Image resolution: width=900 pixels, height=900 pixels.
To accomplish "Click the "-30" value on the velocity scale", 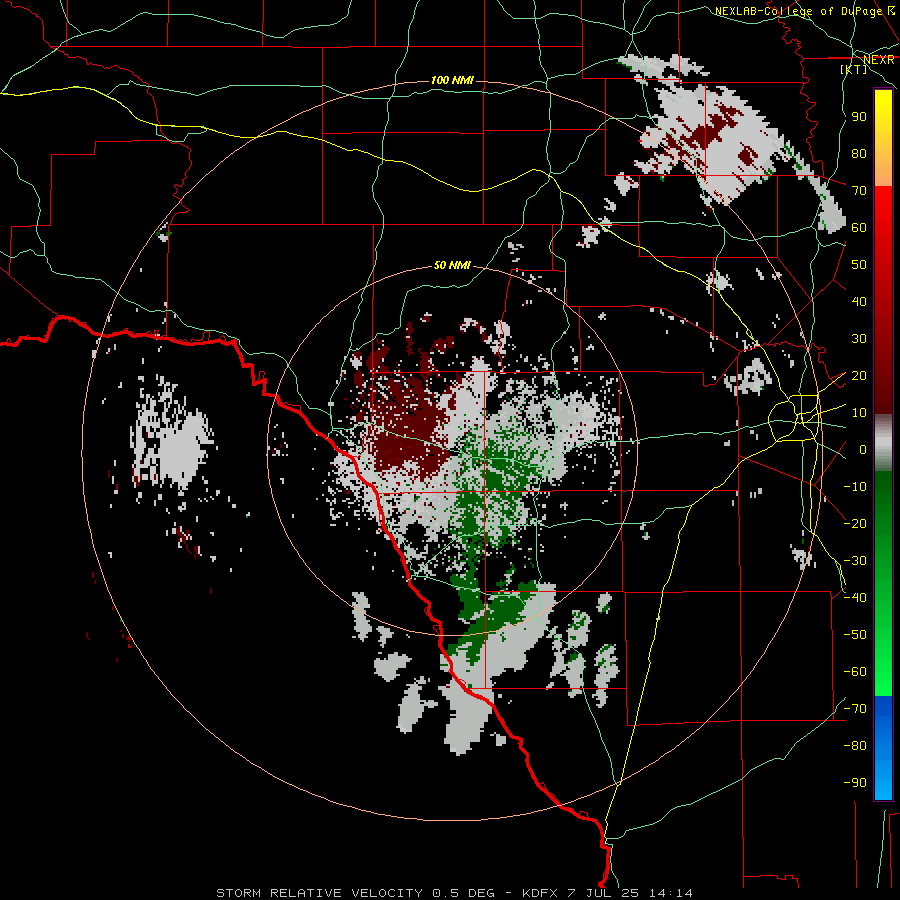I will click(855, 561).
